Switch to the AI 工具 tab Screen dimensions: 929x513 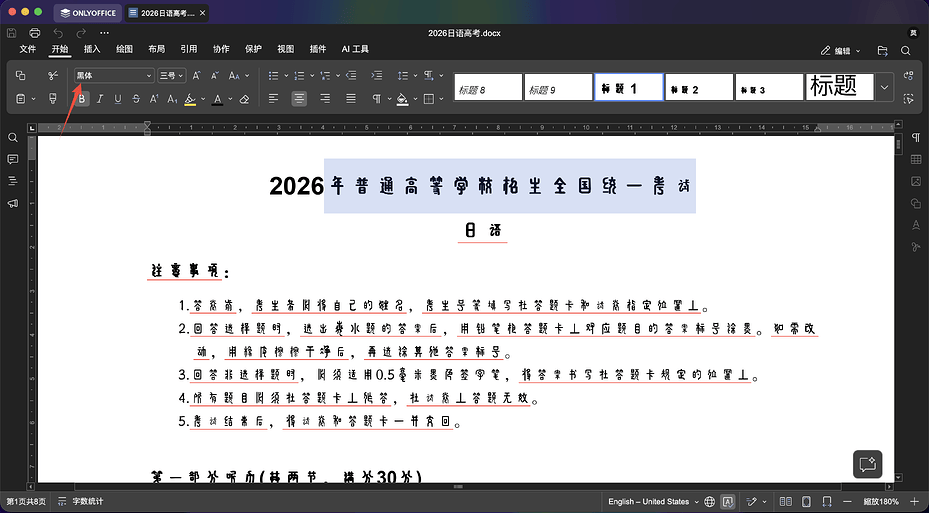coord(355,49)
